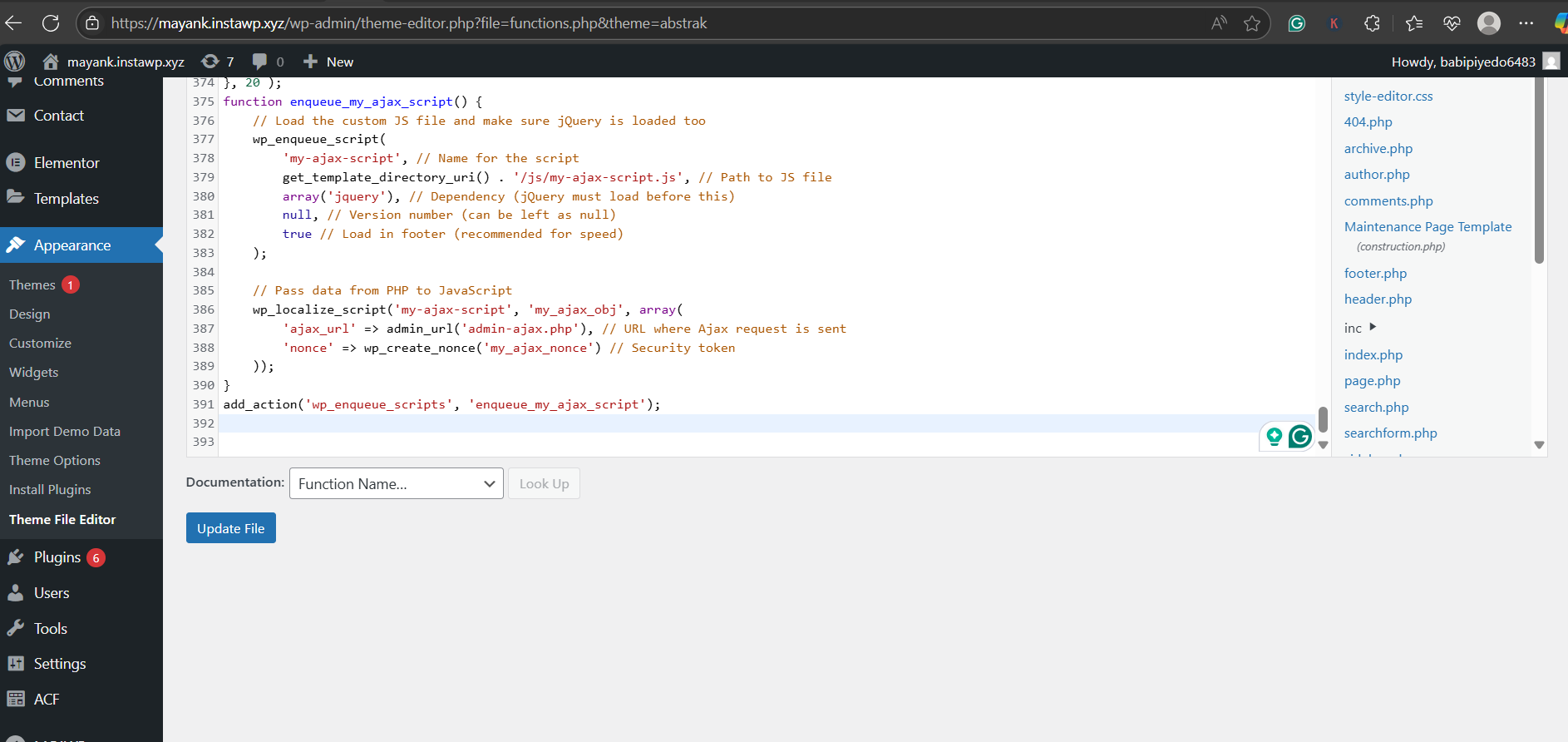1568x742 pixels.
Task: Open Plugins menu with 6 updates
Action: (81, 557)
